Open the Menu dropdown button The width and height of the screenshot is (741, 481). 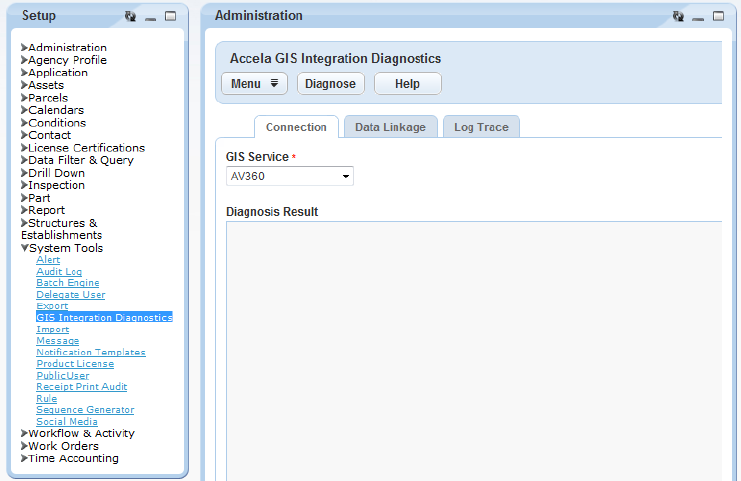pyautogui.click(x=254, y=84)
